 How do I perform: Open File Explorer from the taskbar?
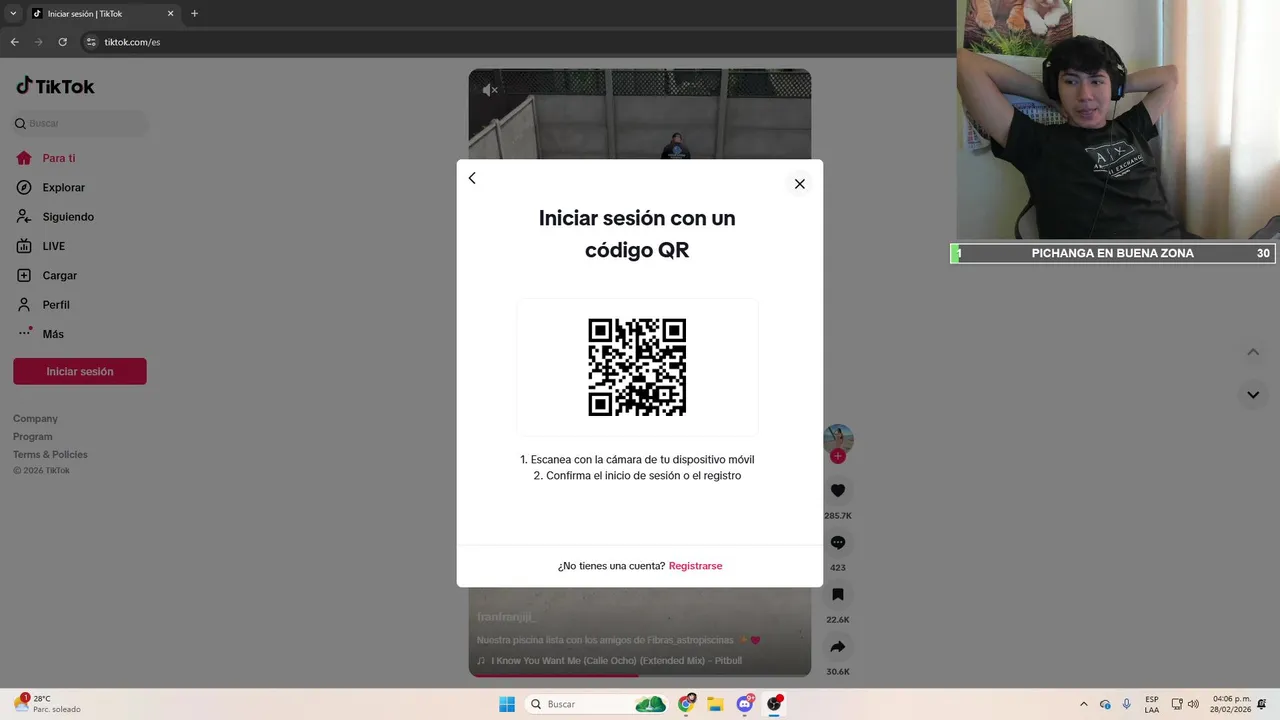(715, 704)
